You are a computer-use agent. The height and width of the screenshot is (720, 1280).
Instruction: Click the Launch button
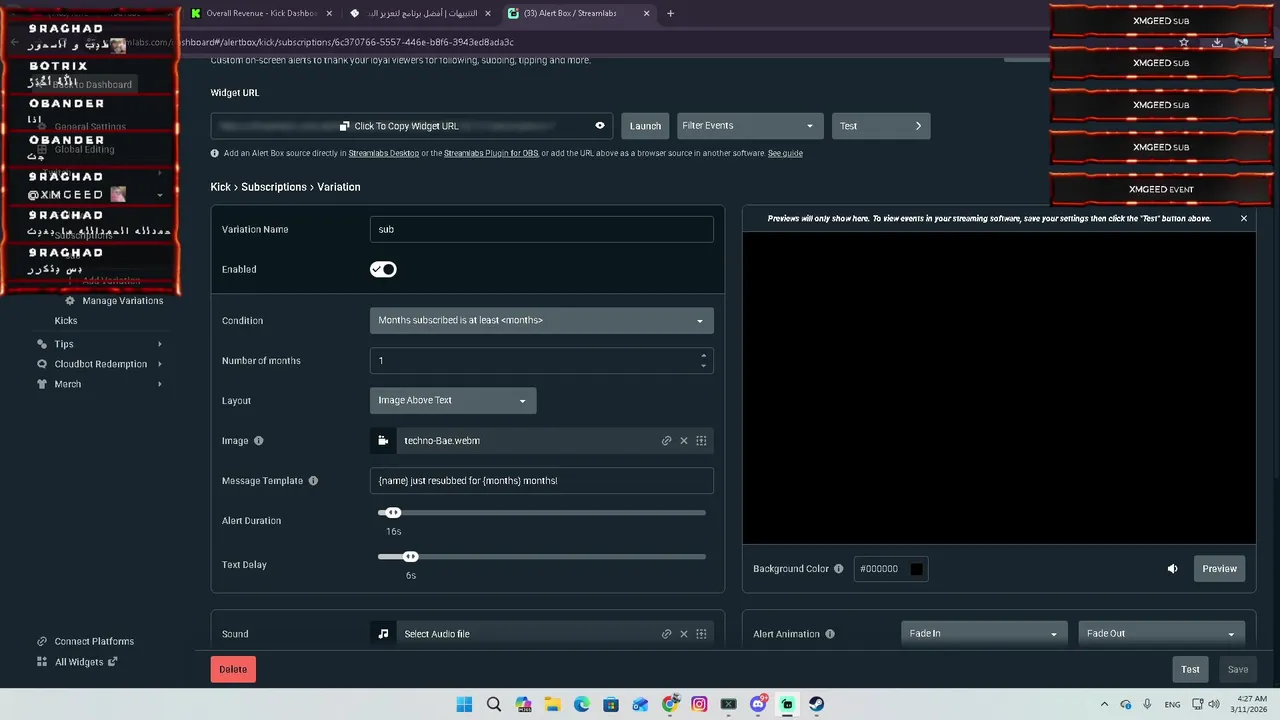tap(645, 126)
